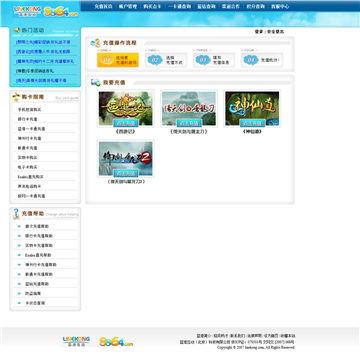Click the question mark icon beside 充值帮助
This screenshot has width=360, height=360.
click(x=16, y=214)
